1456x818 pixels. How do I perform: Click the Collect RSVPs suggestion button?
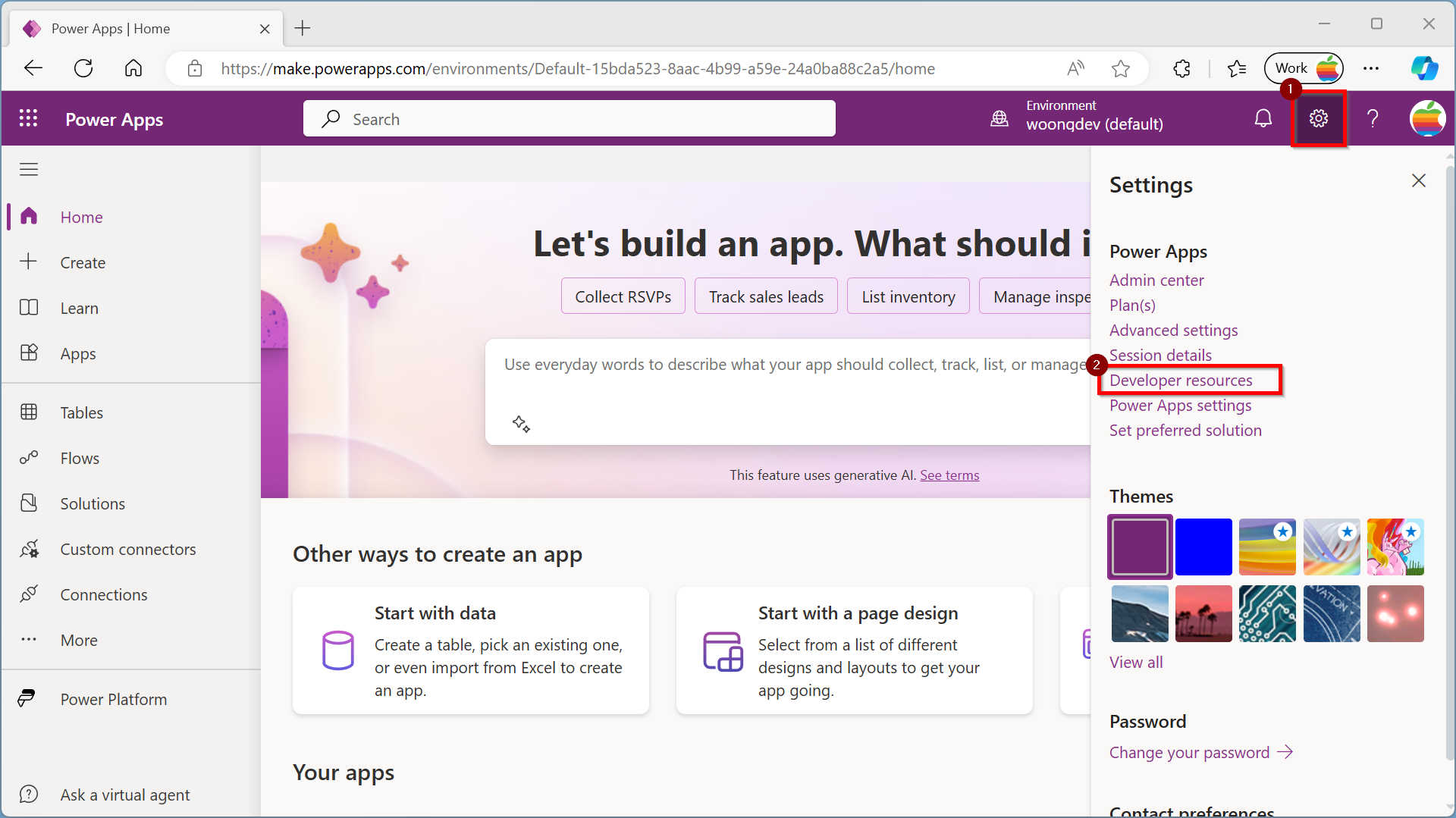coord(623,296)
